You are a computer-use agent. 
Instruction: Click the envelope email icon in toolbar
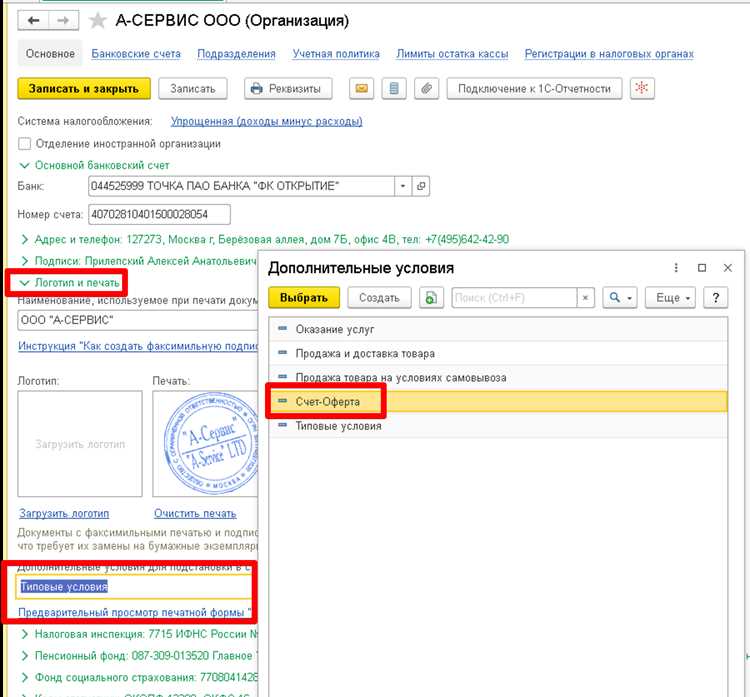[x=361, y=89]
